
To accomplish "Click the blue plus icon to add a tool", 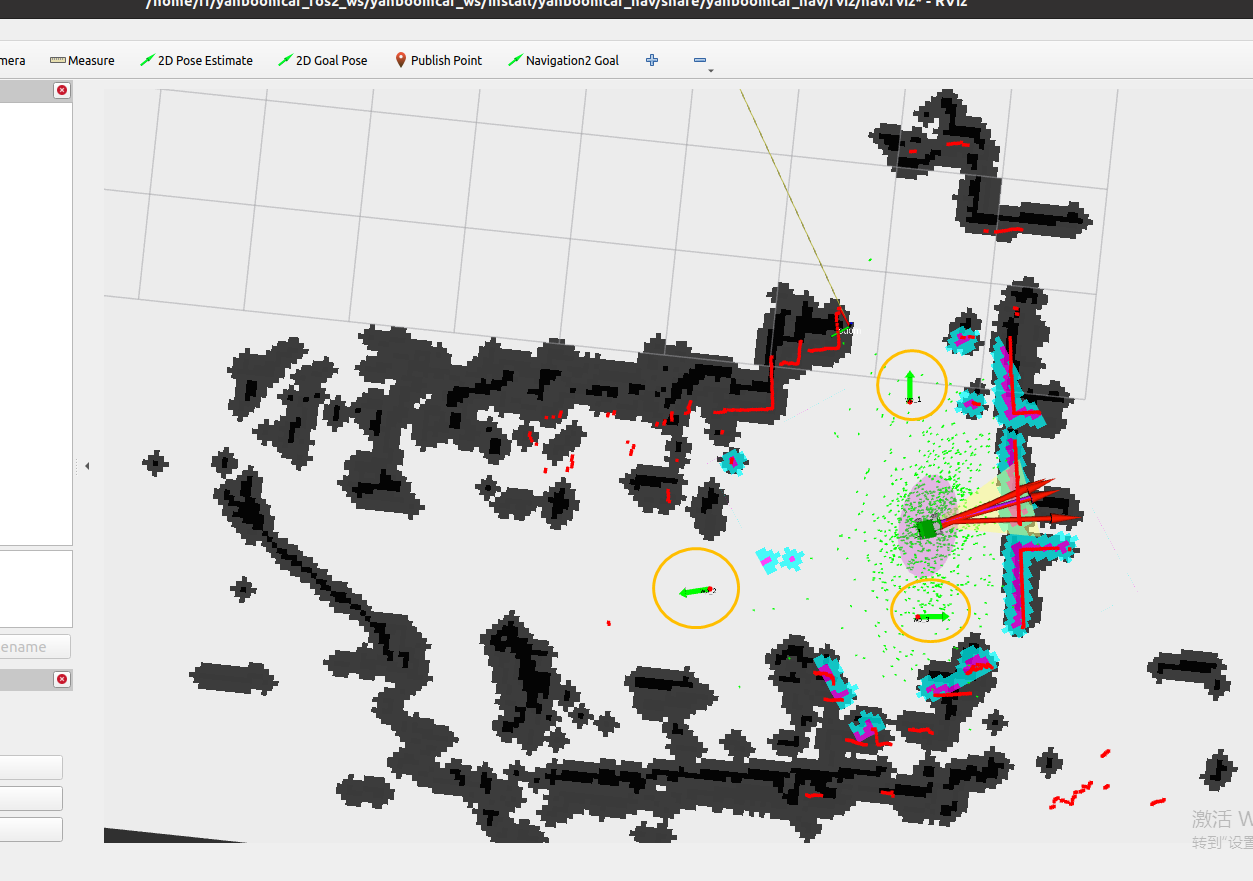I will tap(652, 61).
